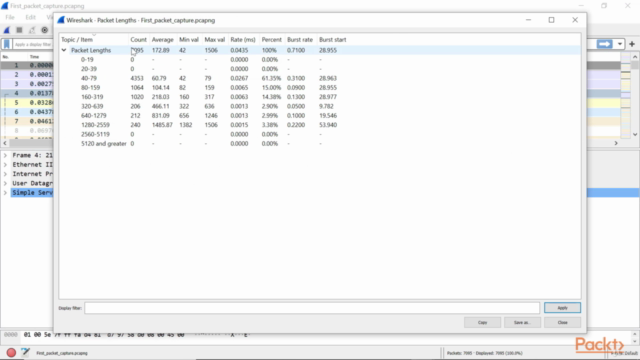The height and width of the screenshot is (360, 640).
Task: Collapse the Packet Lengths tree row
Action: (x=64, y=50)
